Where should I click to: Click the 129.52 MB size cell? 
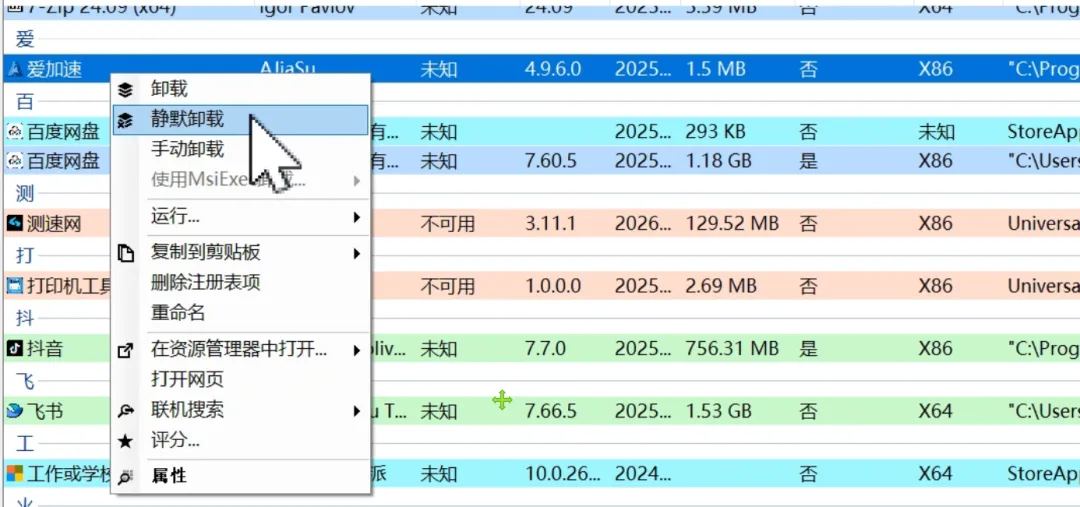coord(732,223)
